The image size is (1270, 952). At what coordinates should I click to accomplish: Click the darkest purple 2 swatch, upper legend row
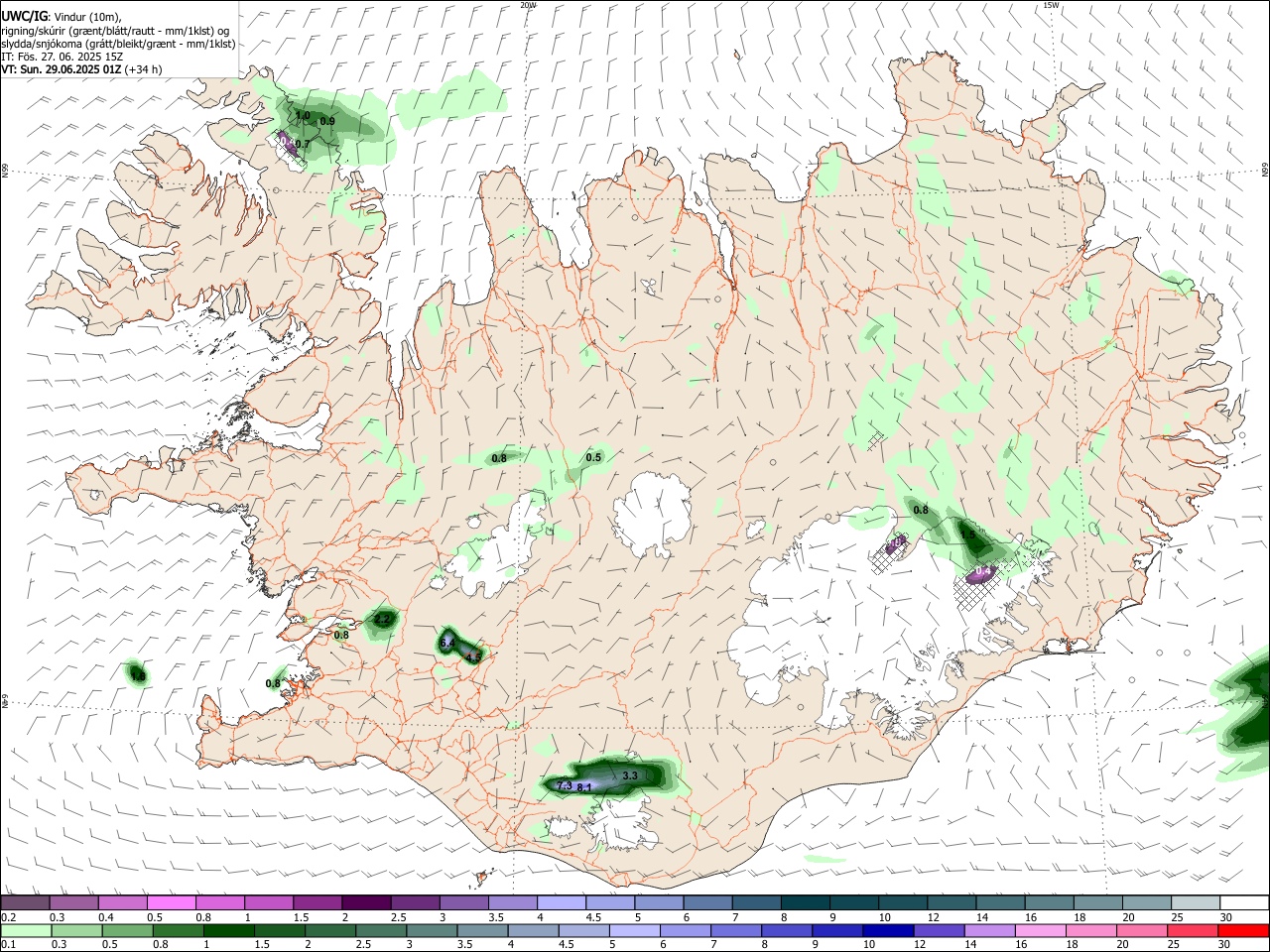(x=365, y=903)
